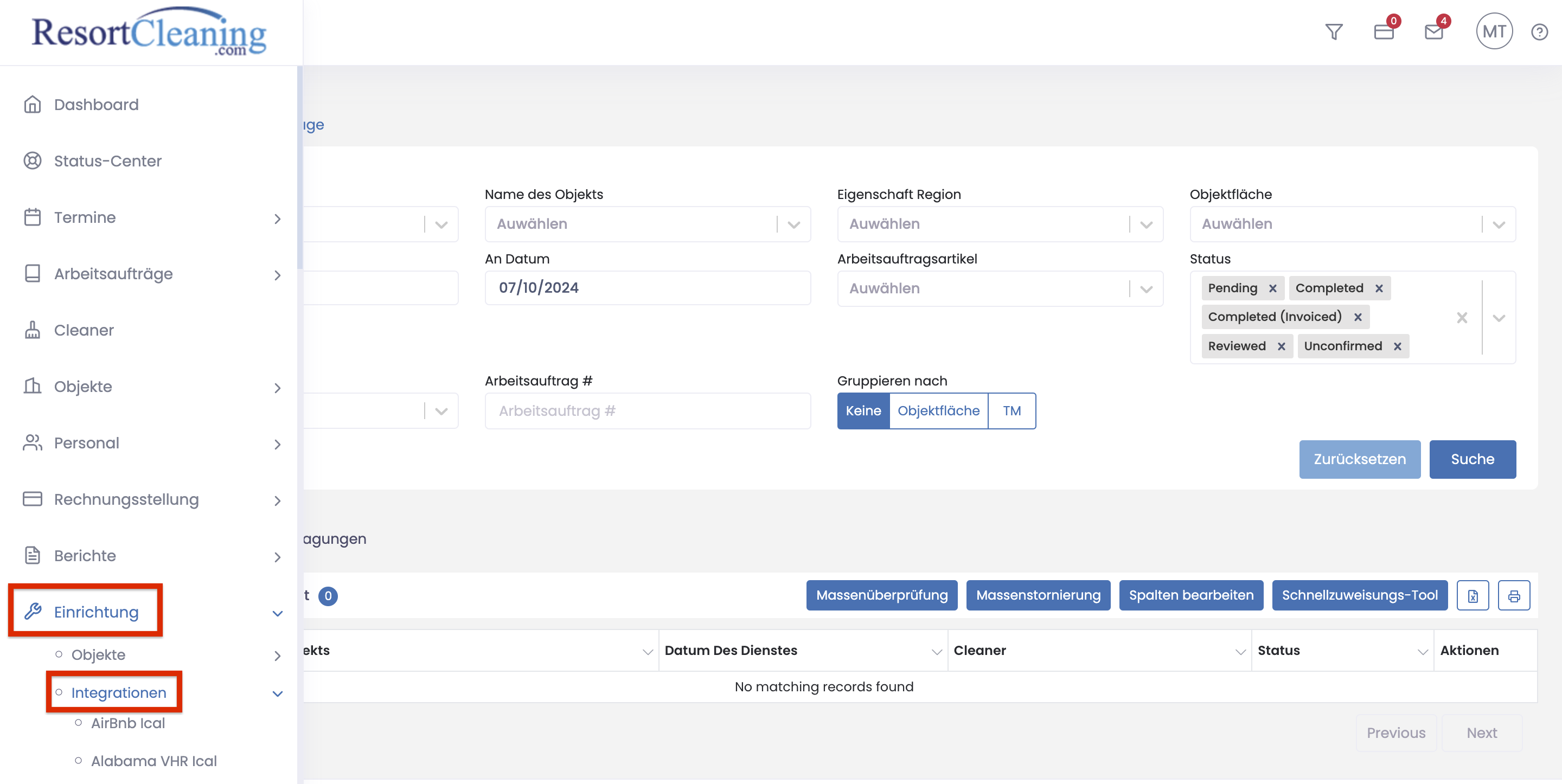Screen dimensions: 1562x784
Task: Open Status-Center from the sidebar
Action: 107,160
